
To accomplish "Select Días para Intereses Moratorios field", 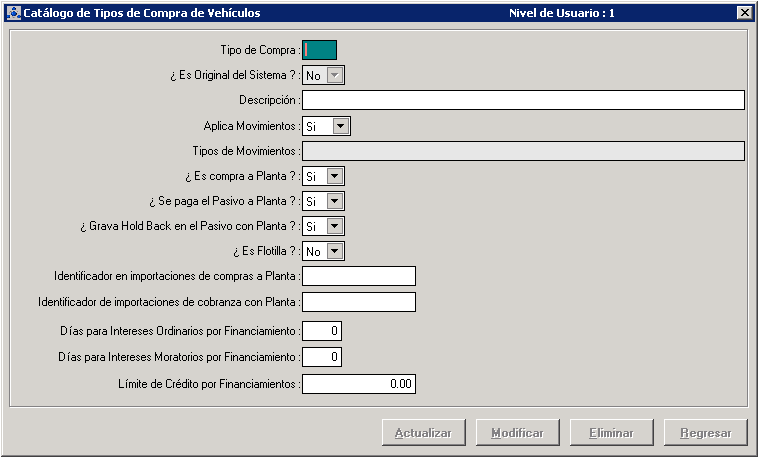I will point(322,357).
